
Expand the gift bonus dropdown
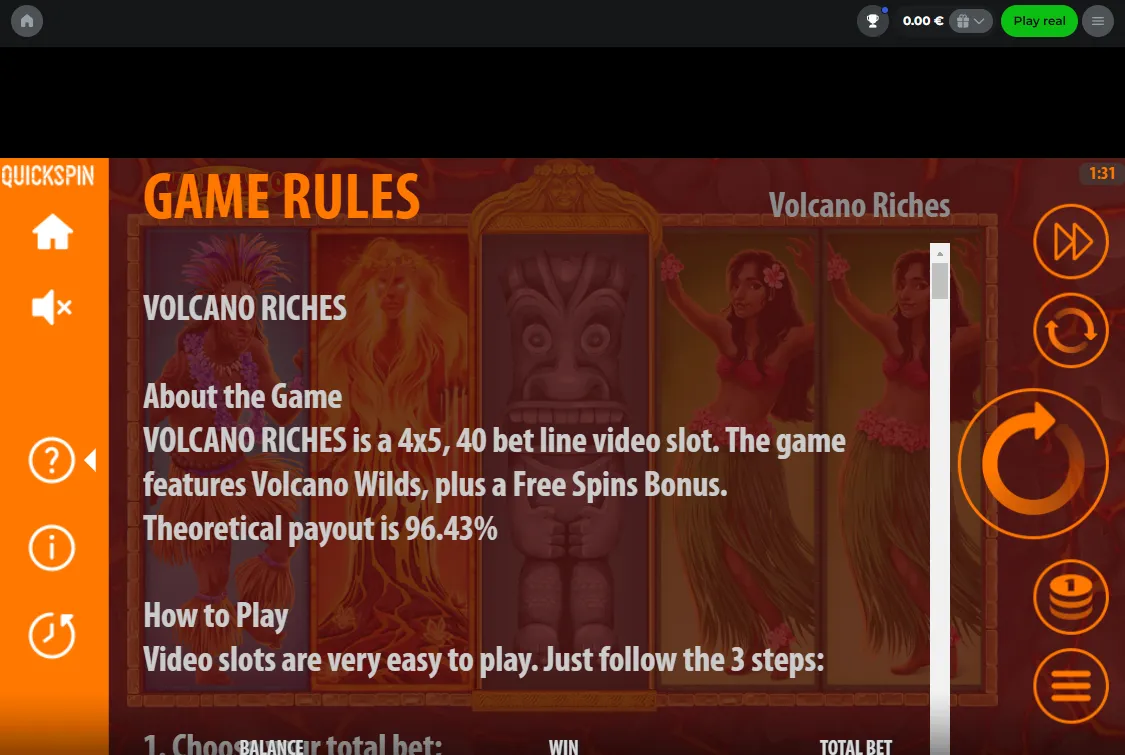coord(970,21)
